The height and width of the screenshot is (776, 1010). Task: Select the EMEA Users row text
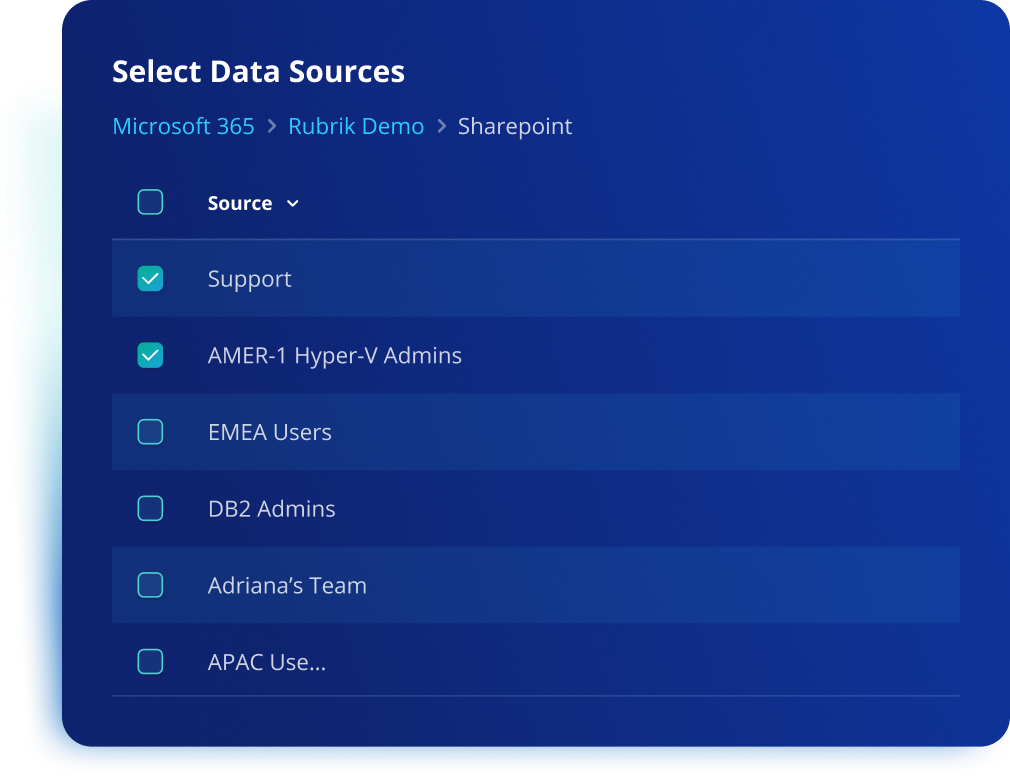[x=270, y=432]
